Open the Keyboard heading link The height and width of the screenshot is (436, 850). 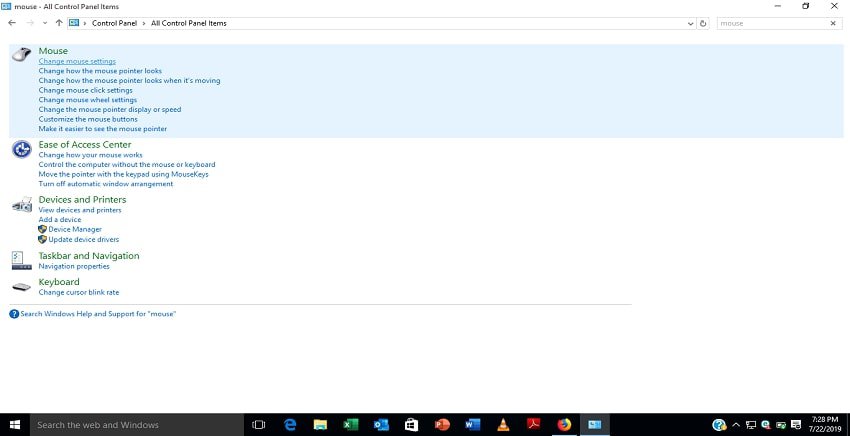[59, 282]
